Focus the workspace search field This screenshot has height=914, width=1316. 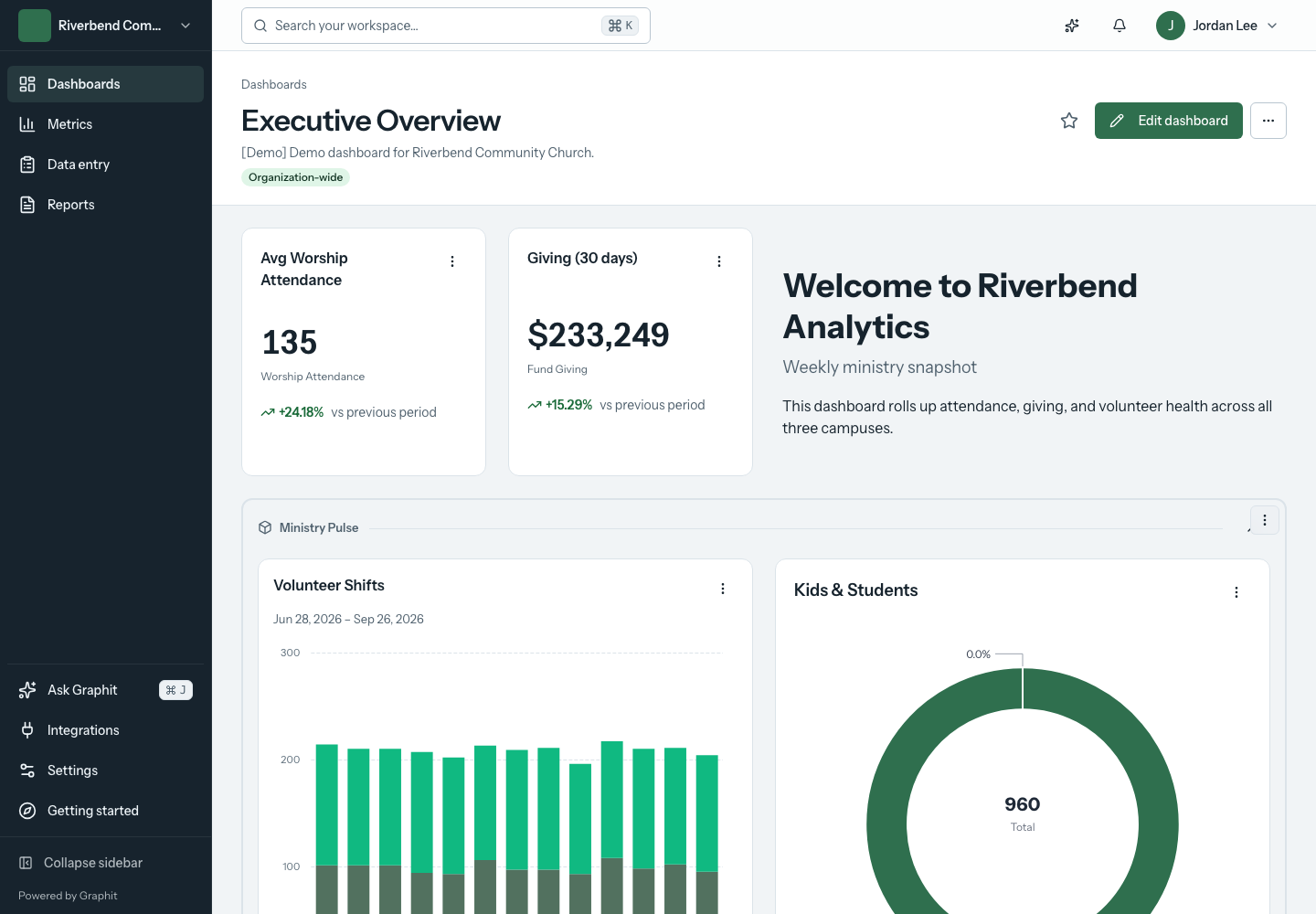tap(446, 26)
